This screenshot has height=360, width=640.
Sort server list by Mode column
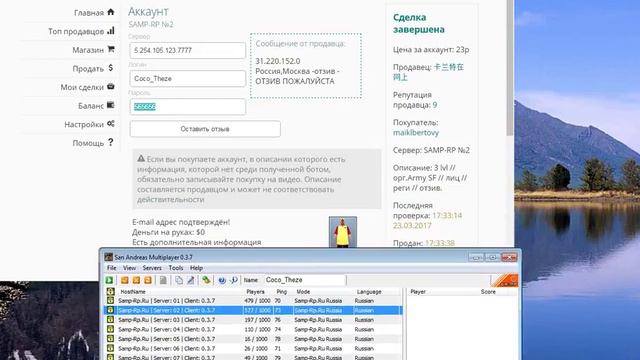coord(303,292)
